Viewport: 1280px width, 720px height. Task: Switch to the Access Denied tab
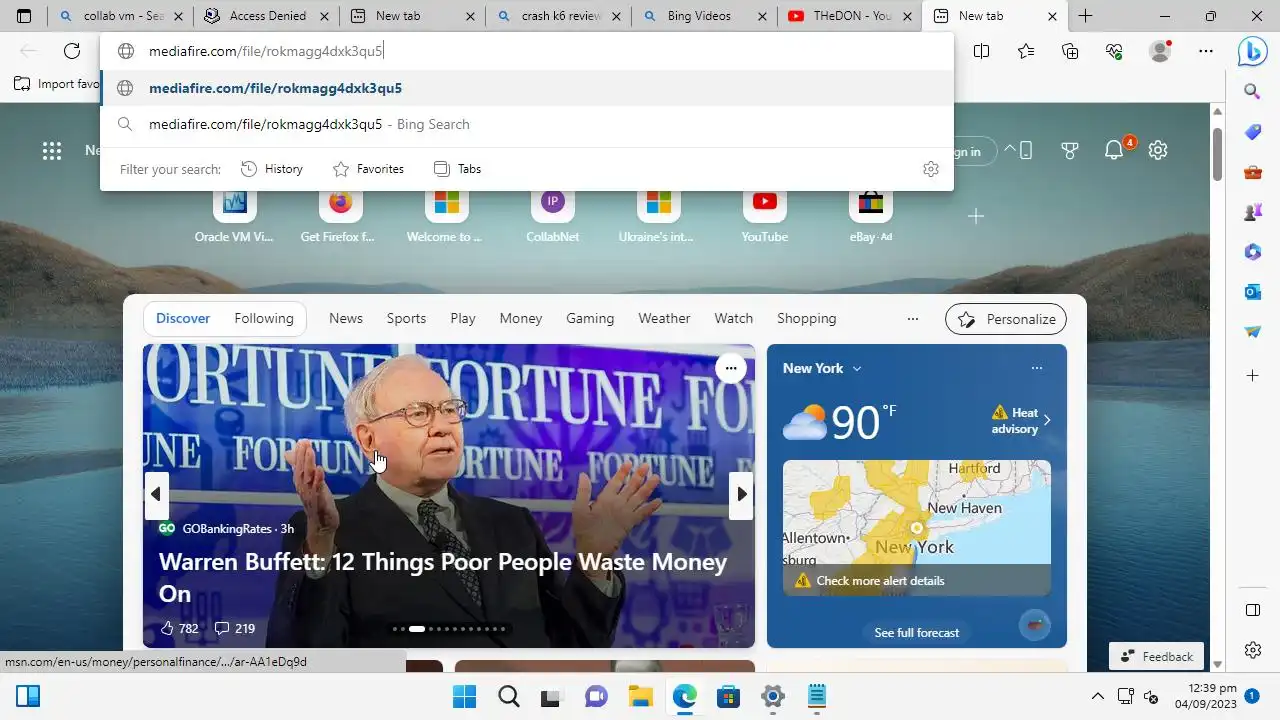[x=266, y=16]
